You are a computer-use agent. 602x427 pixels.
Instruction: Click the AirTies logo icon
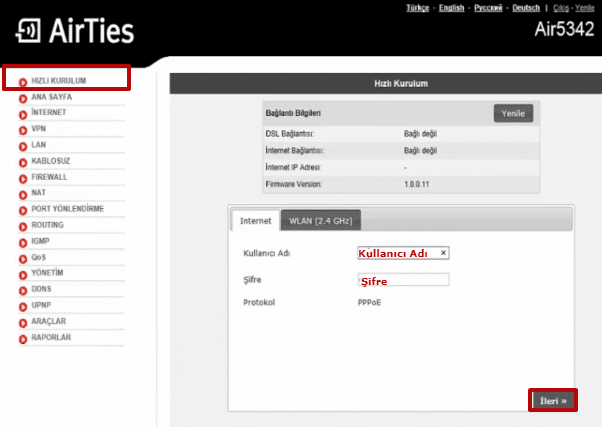[x=28, y=31]
